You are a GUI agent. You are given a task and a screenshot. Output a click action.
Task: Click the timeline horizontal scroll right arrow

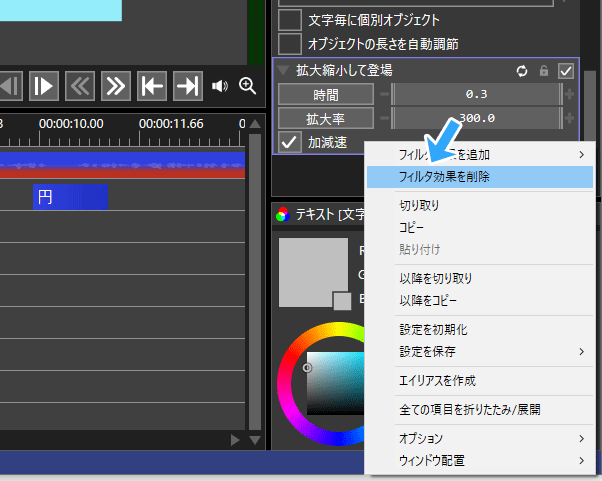click(235, 440)
